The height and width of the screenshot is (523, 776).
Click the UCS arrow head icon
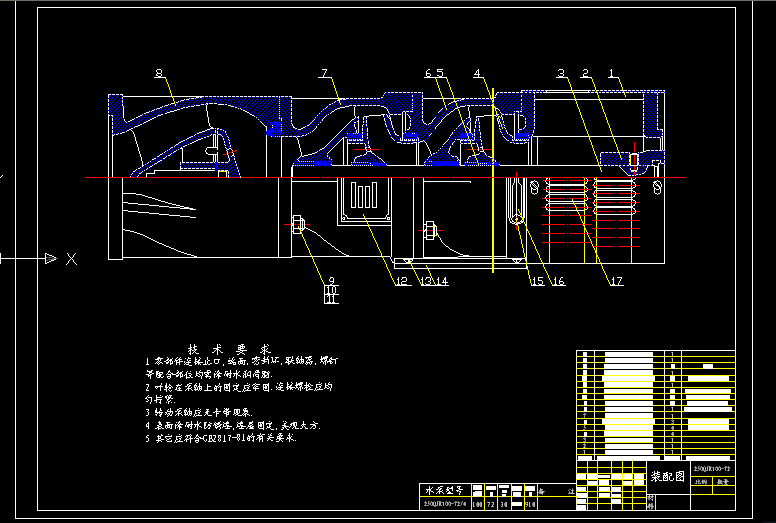pos(49,259)
